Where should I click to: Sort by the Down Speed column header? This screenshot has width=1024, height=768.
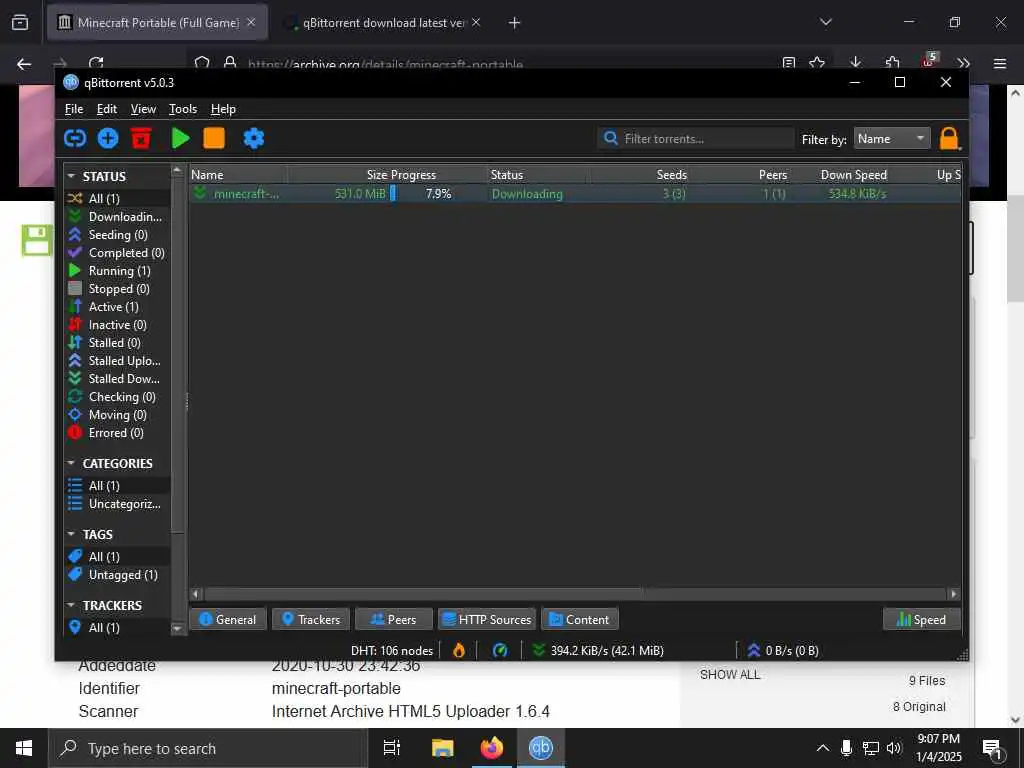(x=853, y=175)
